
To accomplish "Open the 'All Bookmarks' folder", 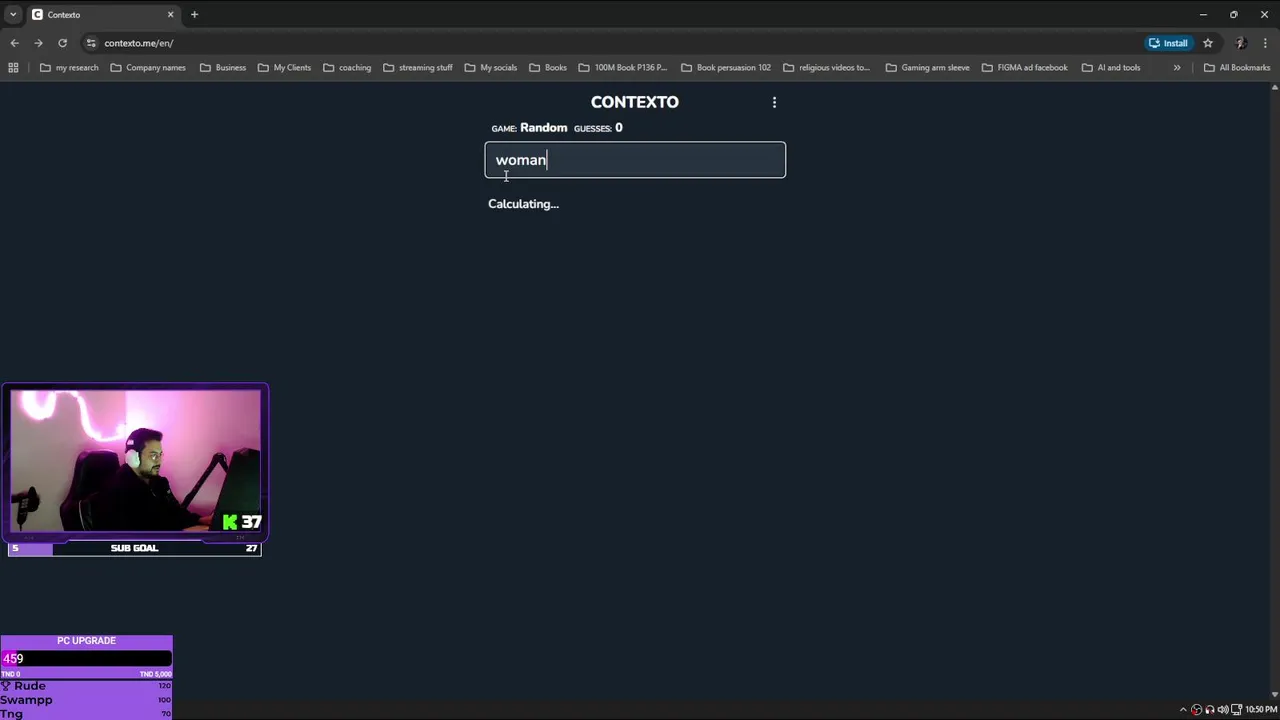I will [x=1237, y=67].
